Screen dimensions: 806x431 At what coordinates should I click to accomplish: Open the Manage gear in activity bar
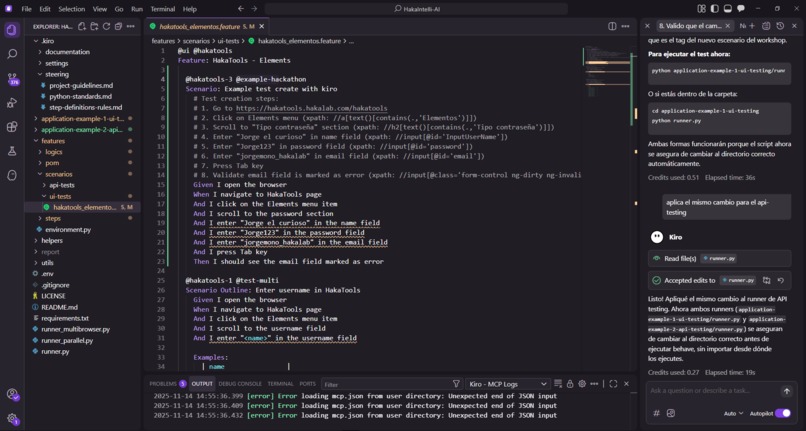(12, 419)
